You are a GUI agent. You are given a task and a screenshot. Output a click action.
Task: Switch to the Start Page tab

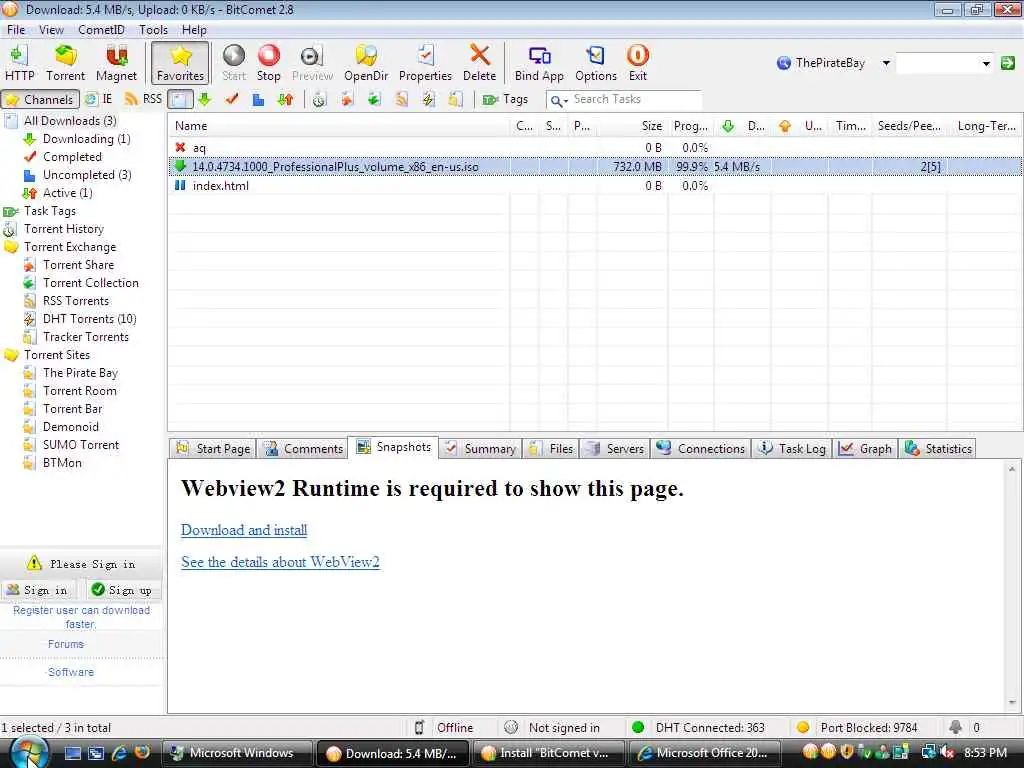click(x=213, y=449)
